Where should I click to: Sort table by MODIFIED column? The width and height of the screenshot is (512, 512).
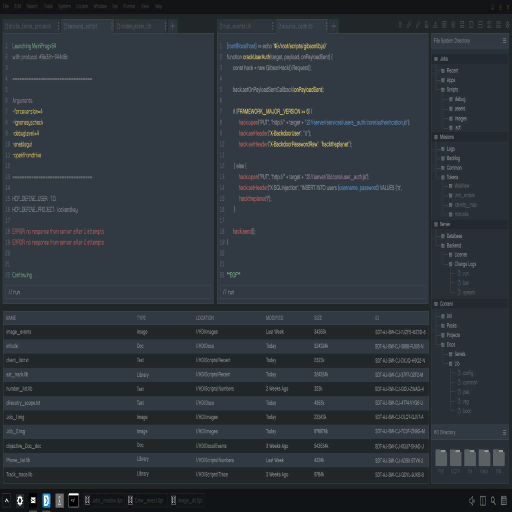click(274, 318)
